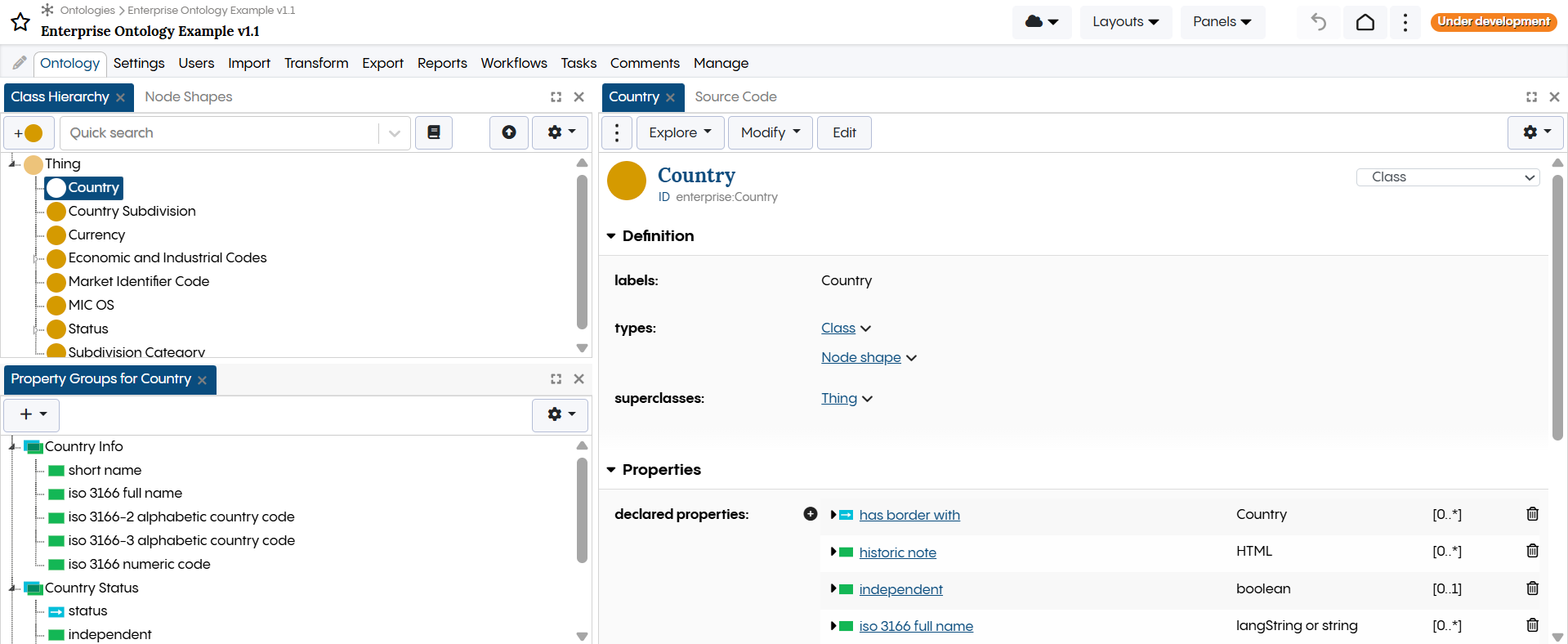Image resolution: width=1568 pixels, height=644 pixels.
Task: Add a declared property with plus icon
Action: click(810, 514)
